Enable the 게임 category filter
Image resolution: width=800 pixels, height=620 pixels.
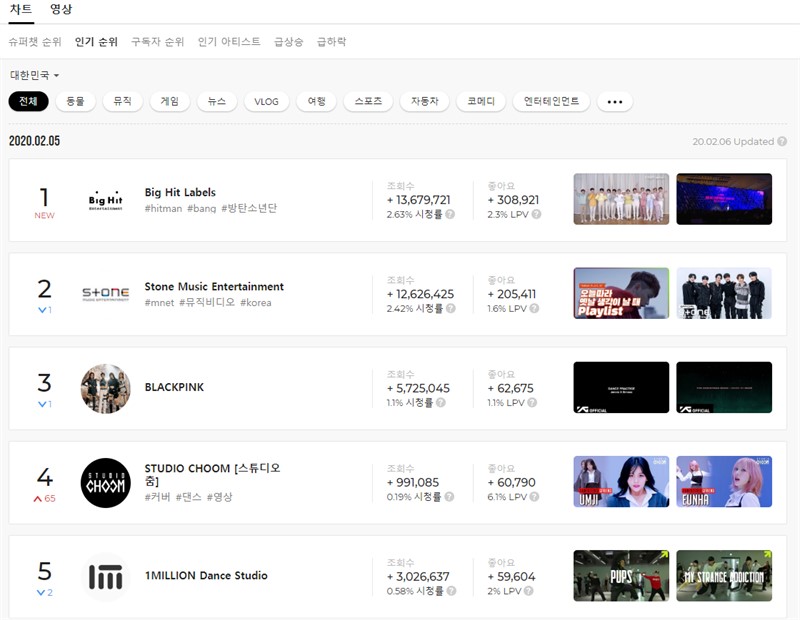[x=170, y=102]
